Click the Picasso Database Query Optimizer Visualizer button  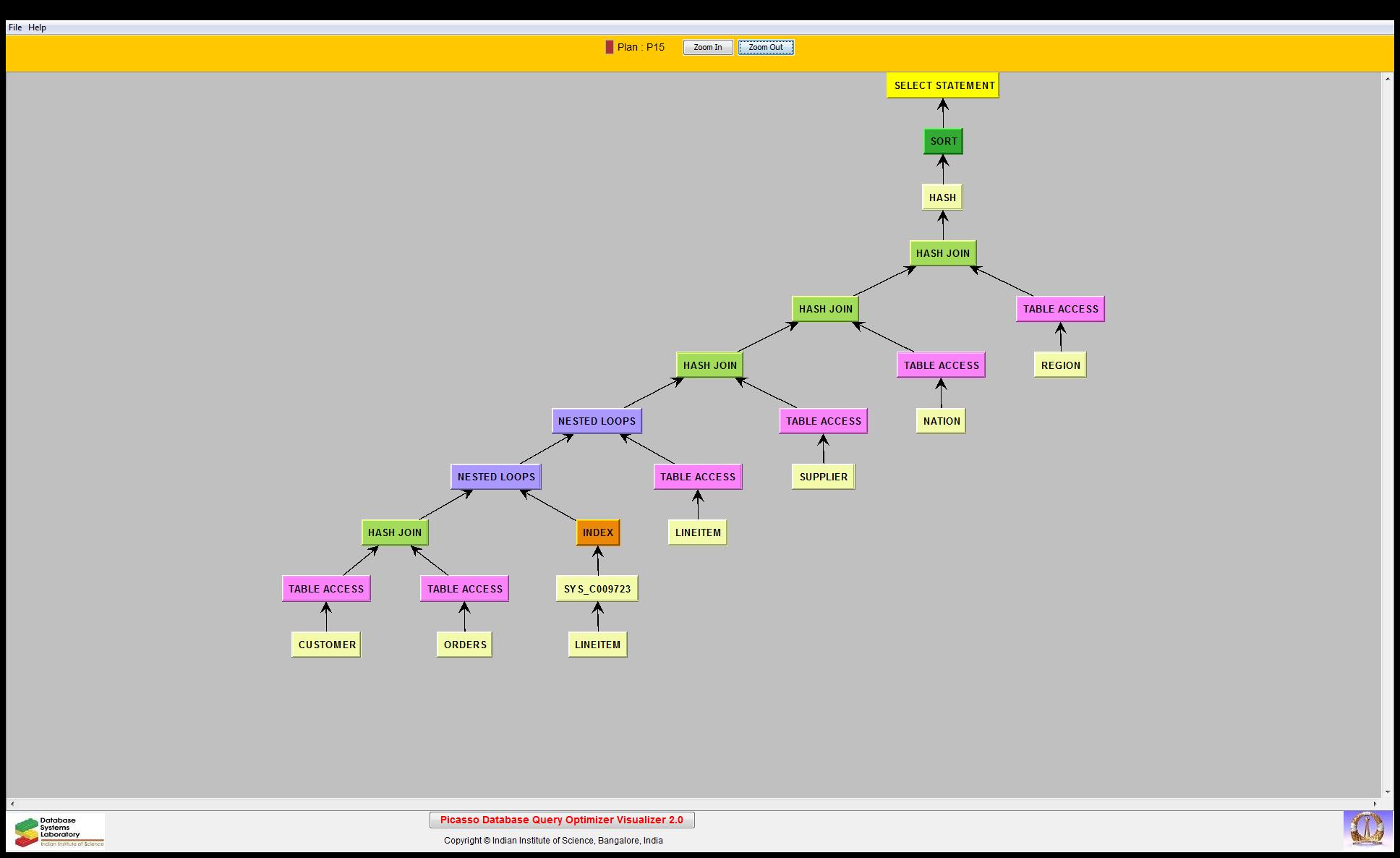[x=562, y=820]
